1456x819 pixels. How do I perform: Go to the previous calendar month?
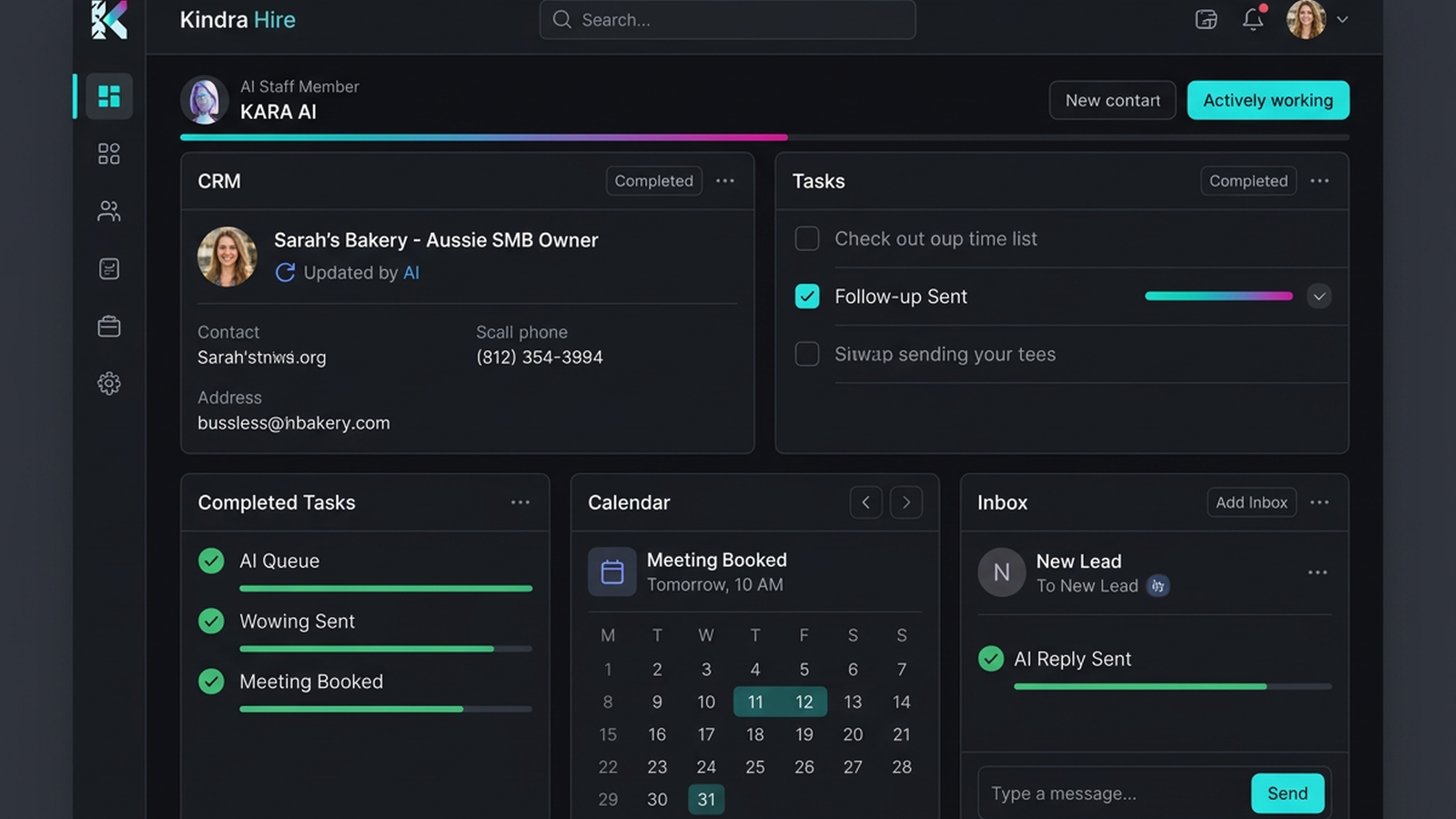pyautogui.click(x=866, y=502)
